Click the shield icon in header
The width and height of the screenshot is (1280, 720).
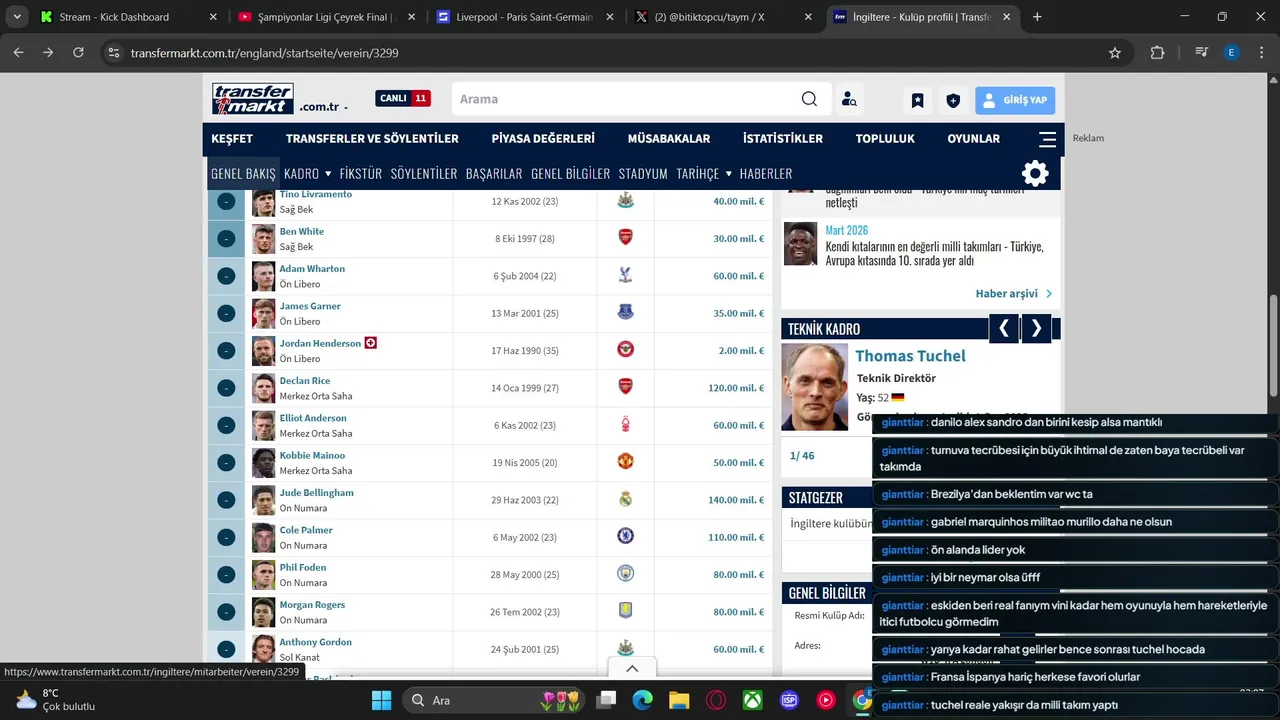pyautogui.click(x=953, y=100)
